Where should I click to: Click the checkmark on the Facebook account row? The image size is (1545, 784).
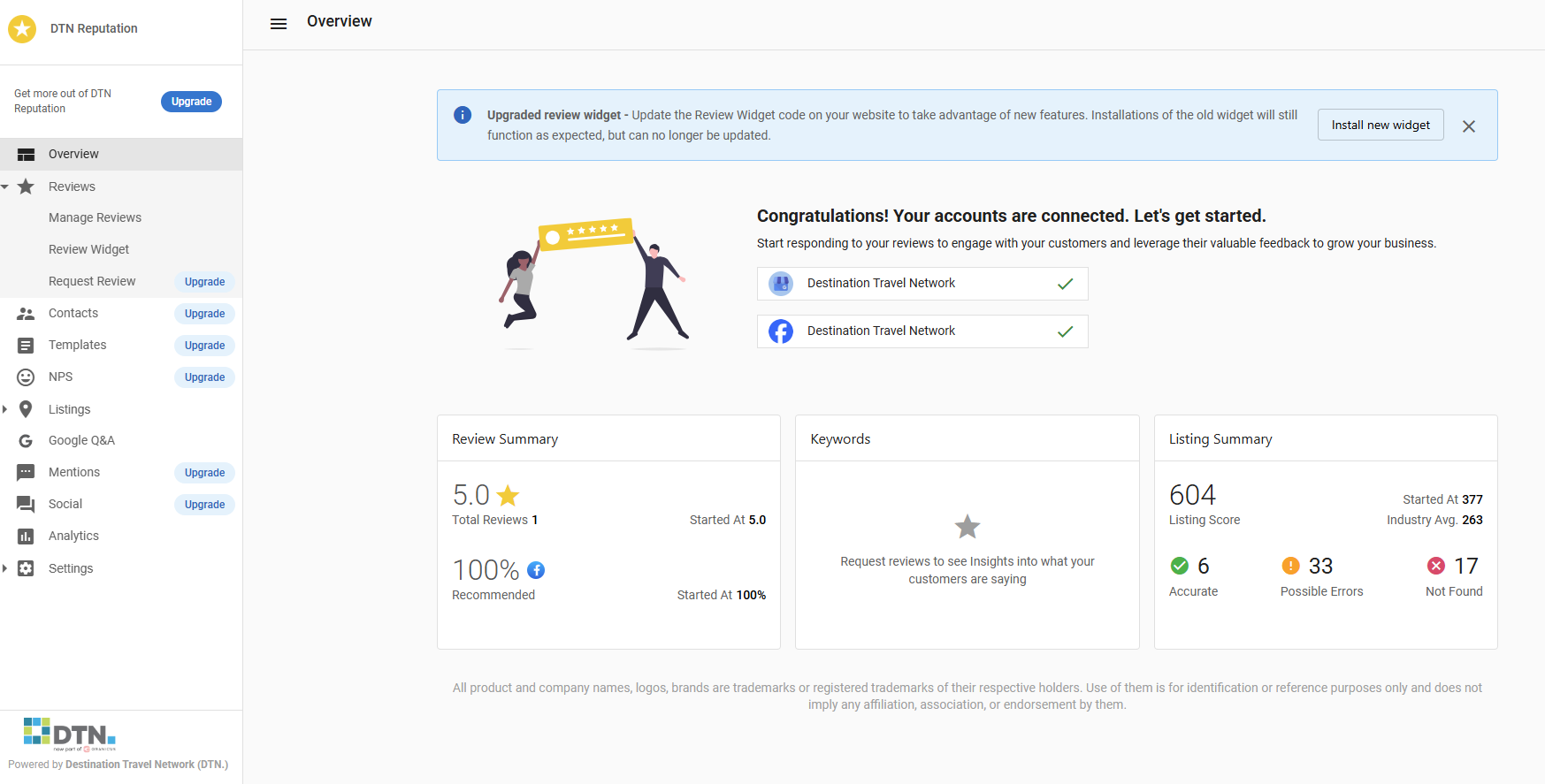[x=1066, y=331]
